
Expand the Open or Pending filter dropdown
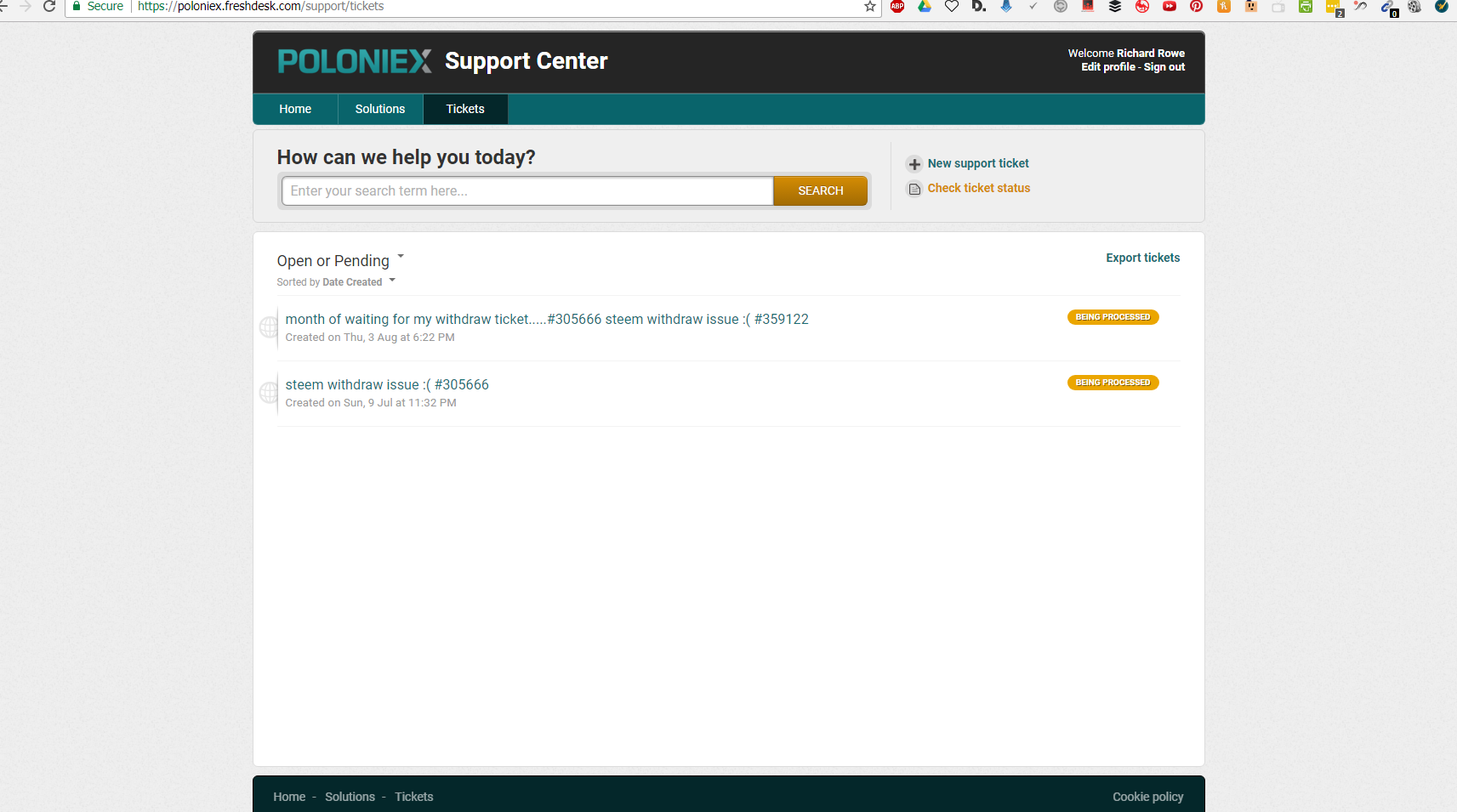[340, 261]
